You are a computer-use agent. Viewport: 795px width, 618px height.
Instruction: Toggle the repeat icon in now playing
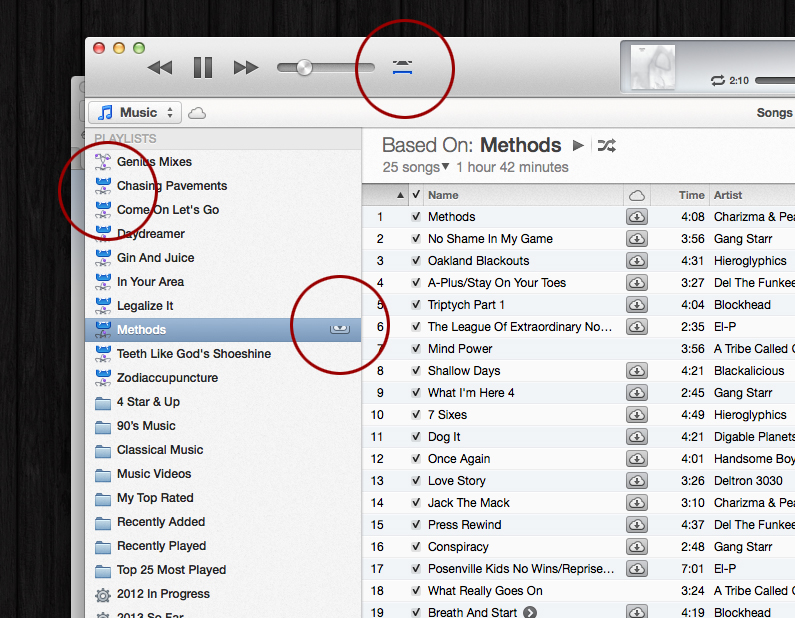click(717, 81)
